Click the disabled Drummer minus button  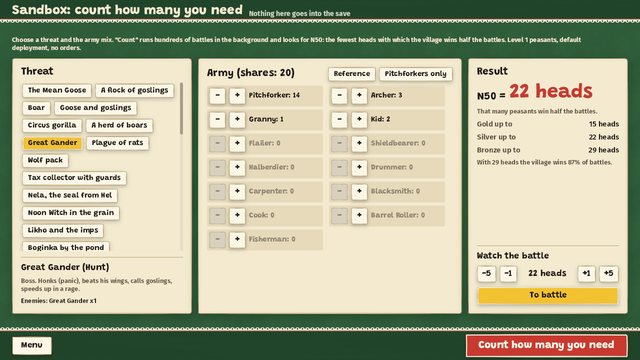tap(339, 167)
